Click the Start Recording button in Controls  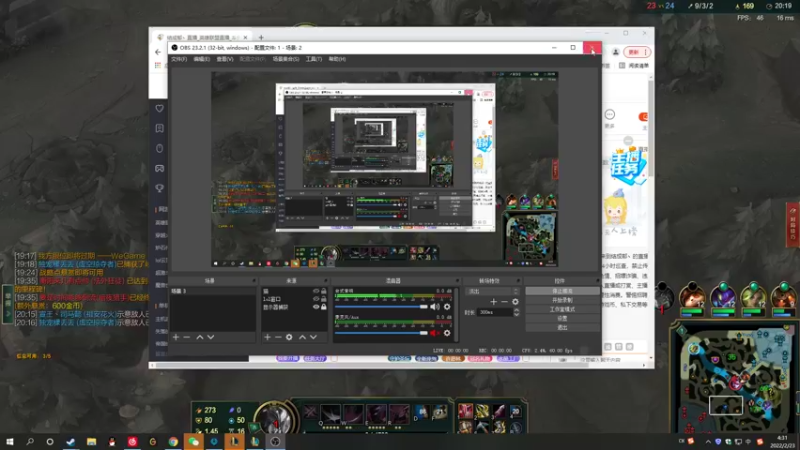click(562, 300)
